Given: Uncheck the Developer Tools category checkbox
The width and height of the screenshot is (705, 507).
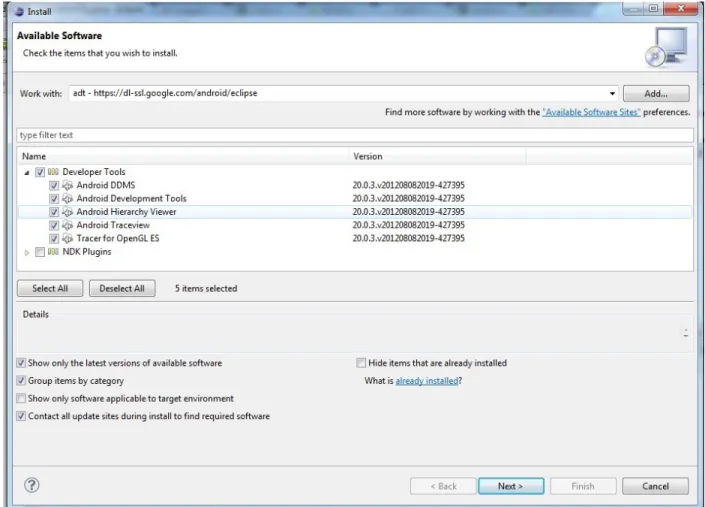Looking at the screenshot, I should [40, 172].
